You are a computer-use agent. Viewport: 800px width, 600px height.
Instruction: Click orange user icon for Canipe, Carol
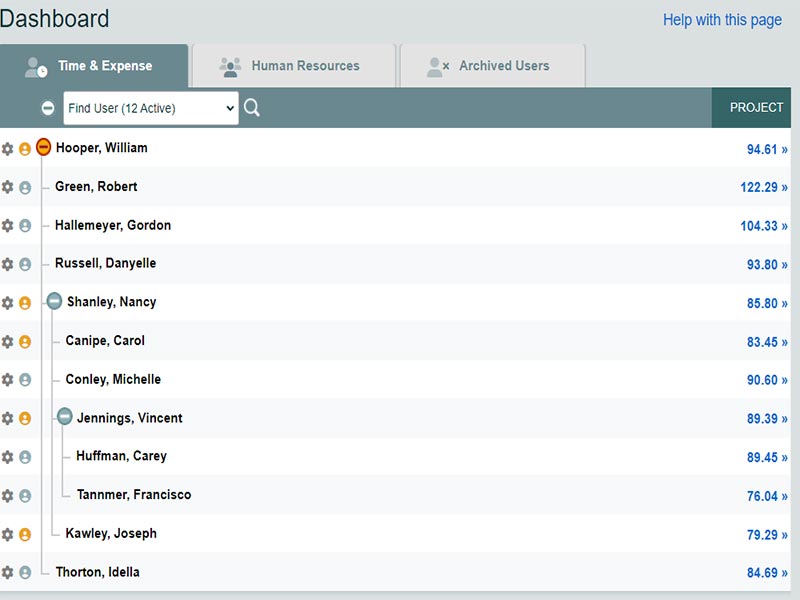coord(25,342)
